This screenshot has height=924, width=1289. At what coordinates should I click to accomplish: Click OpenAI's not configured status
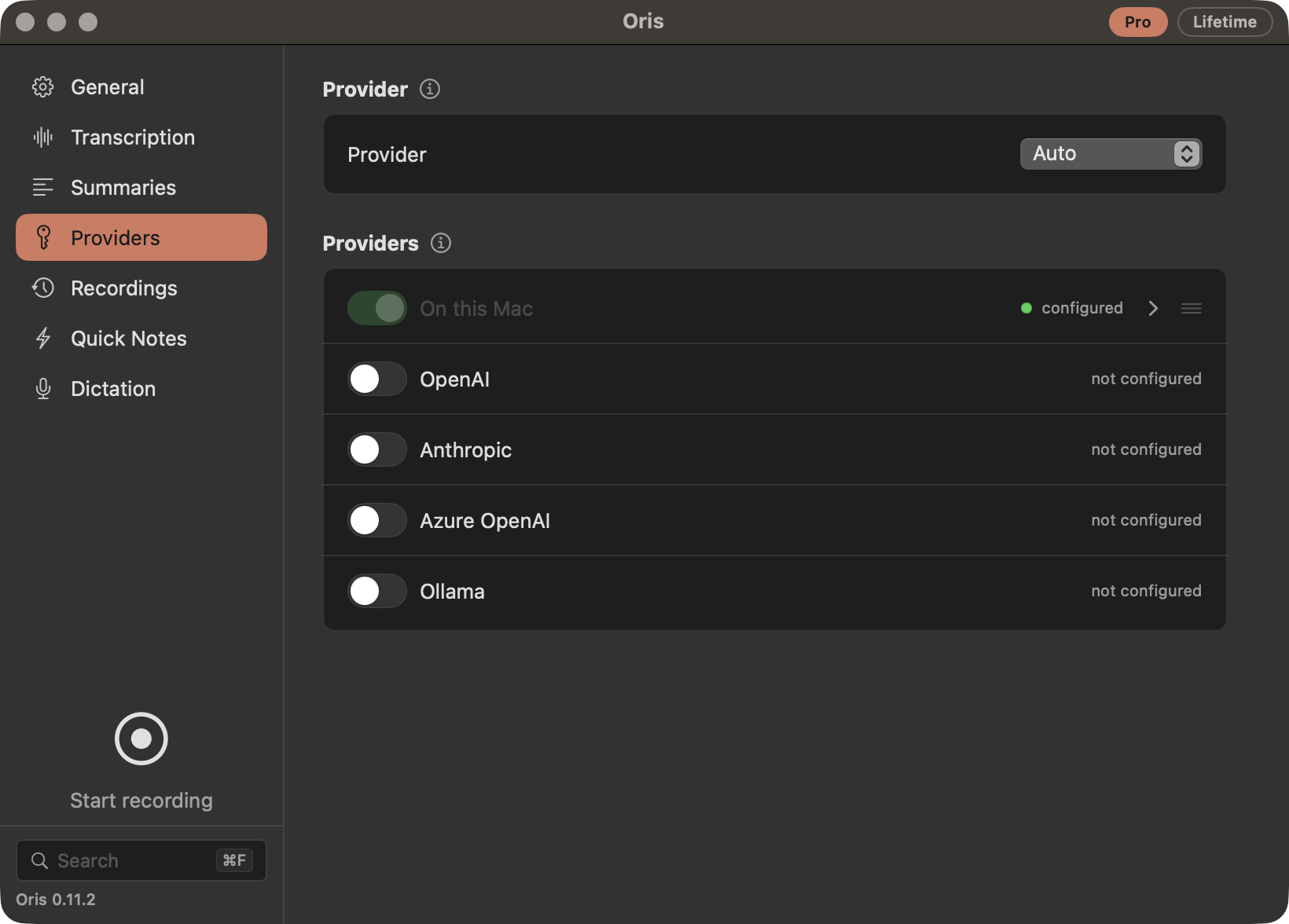[1146, 379]
